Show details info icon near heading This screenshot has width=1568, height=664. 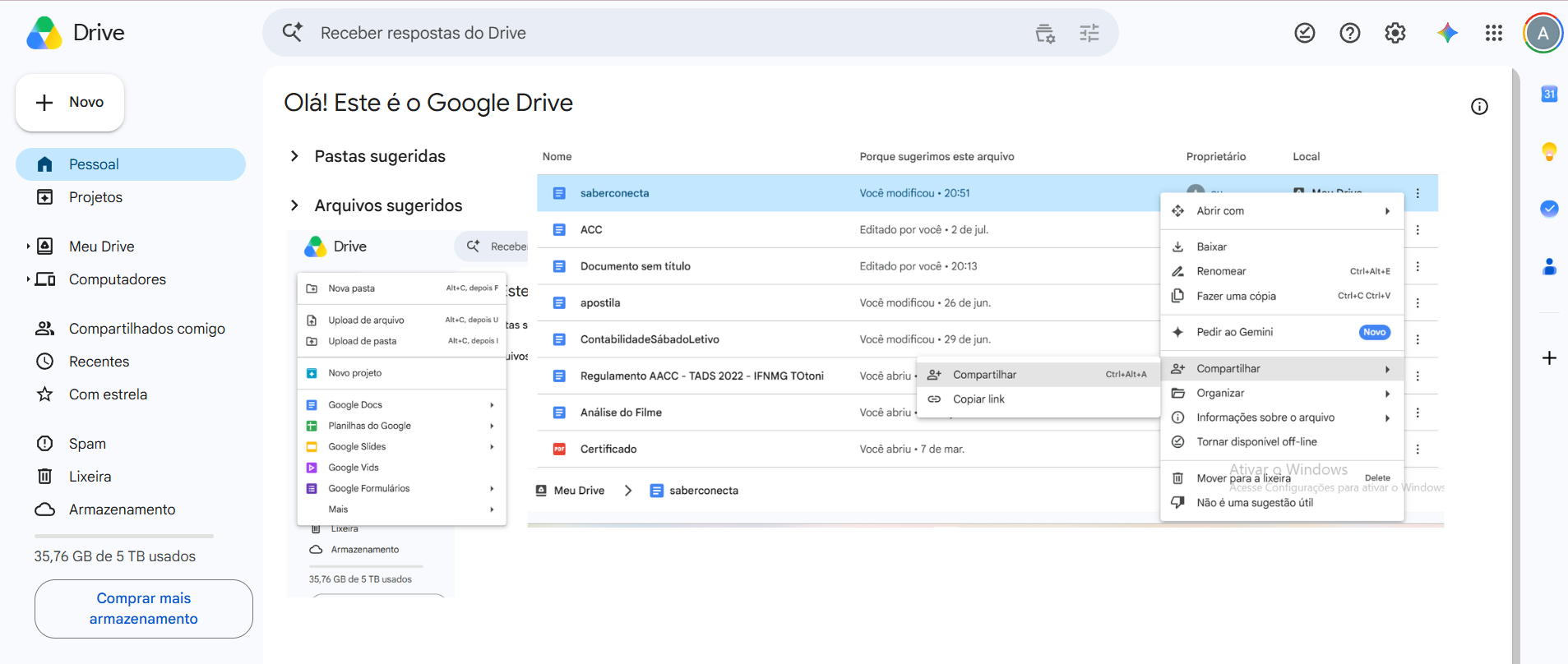[1479, 106]
